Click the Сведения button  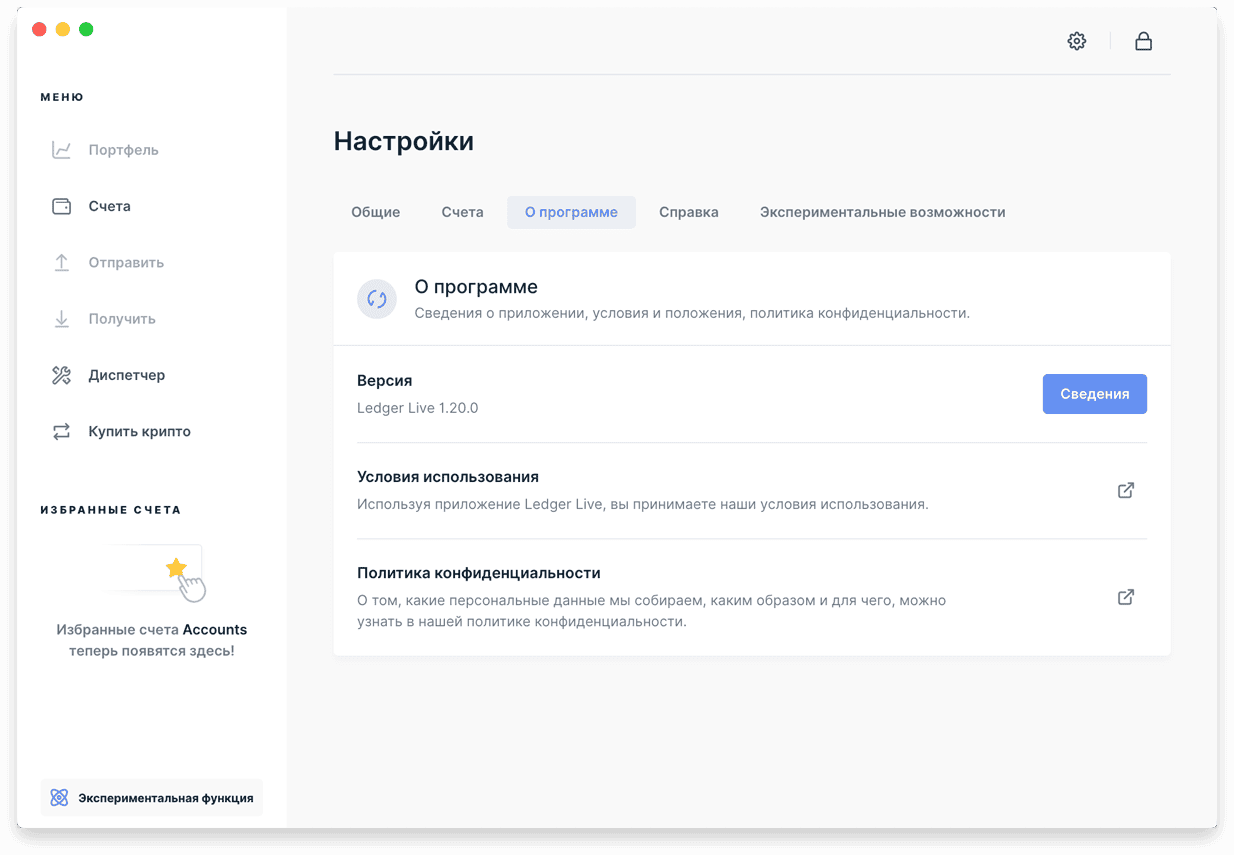click(x=1095, y=394)
